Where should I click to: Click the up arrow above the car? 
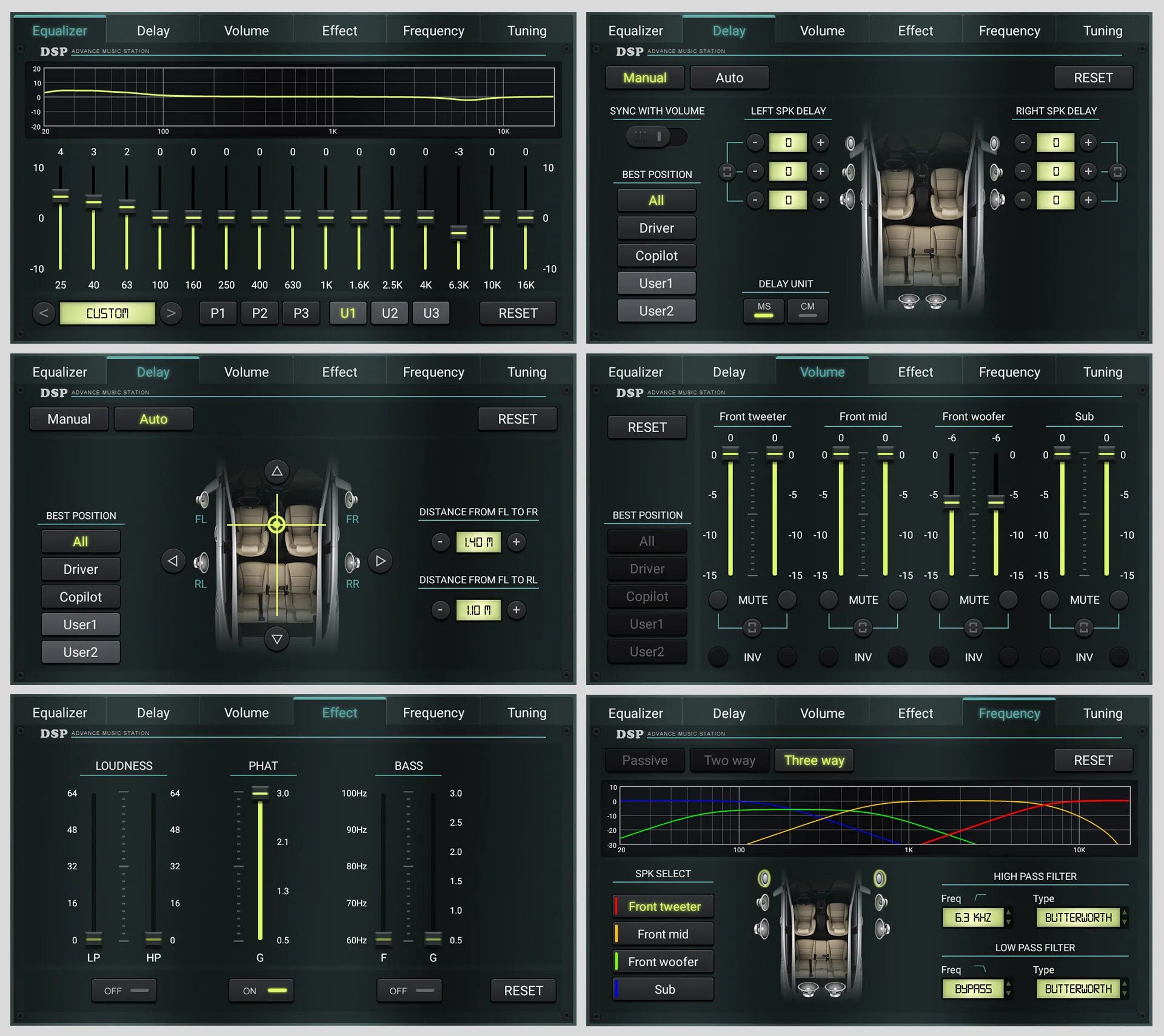(x=276, y=471)
